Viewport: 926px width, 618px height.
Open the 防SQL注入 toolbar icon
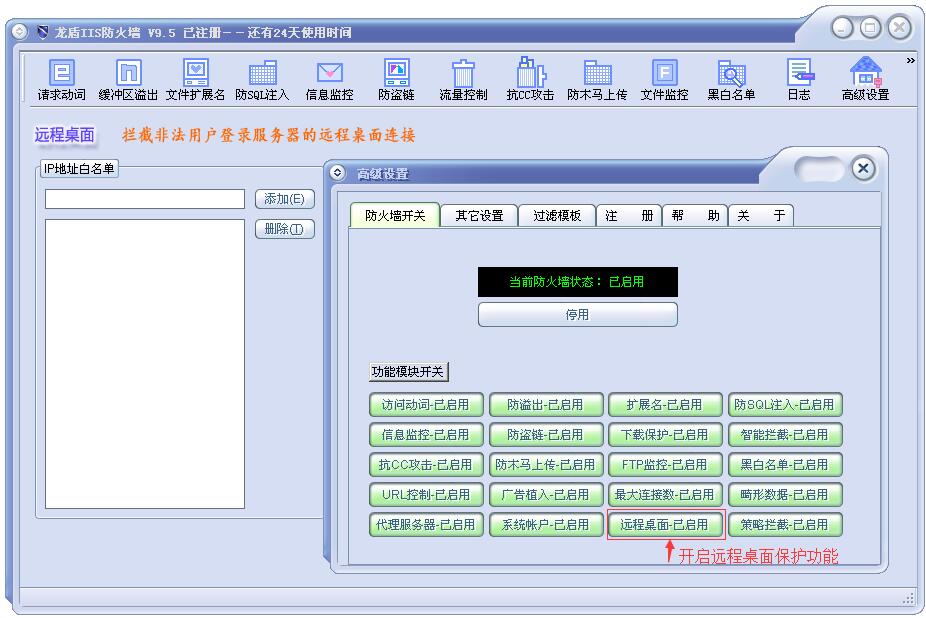pyautogui.click(x=262, y=80)
